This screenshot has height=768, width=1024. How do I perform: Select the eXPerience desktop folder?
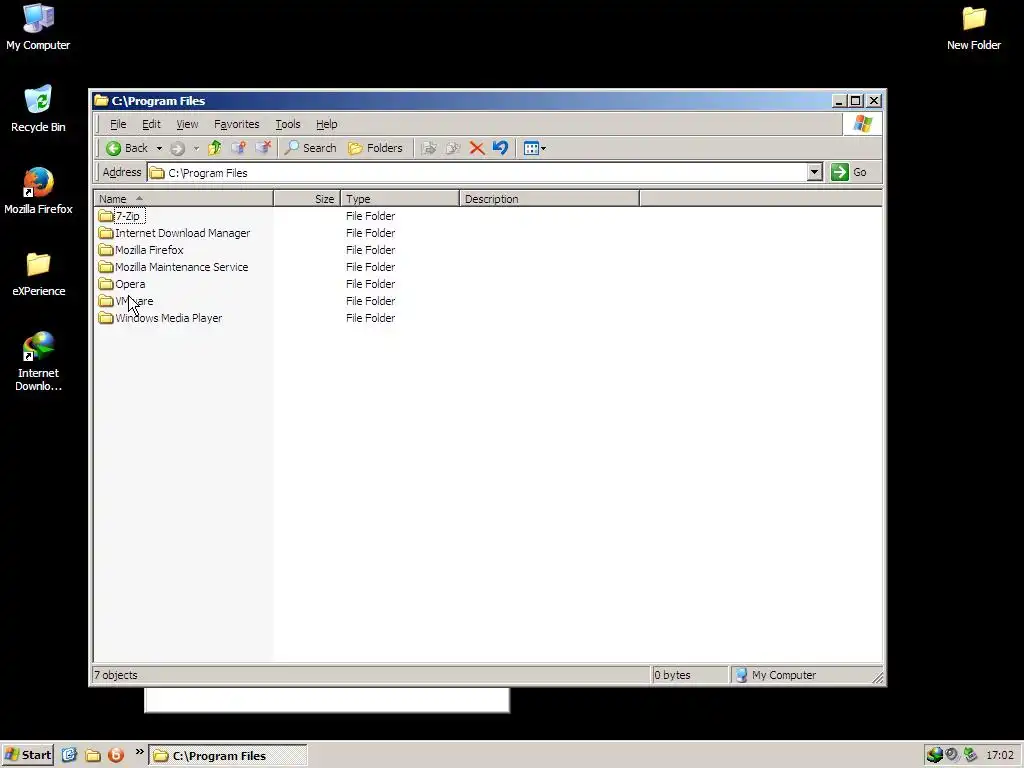[38, 274]
